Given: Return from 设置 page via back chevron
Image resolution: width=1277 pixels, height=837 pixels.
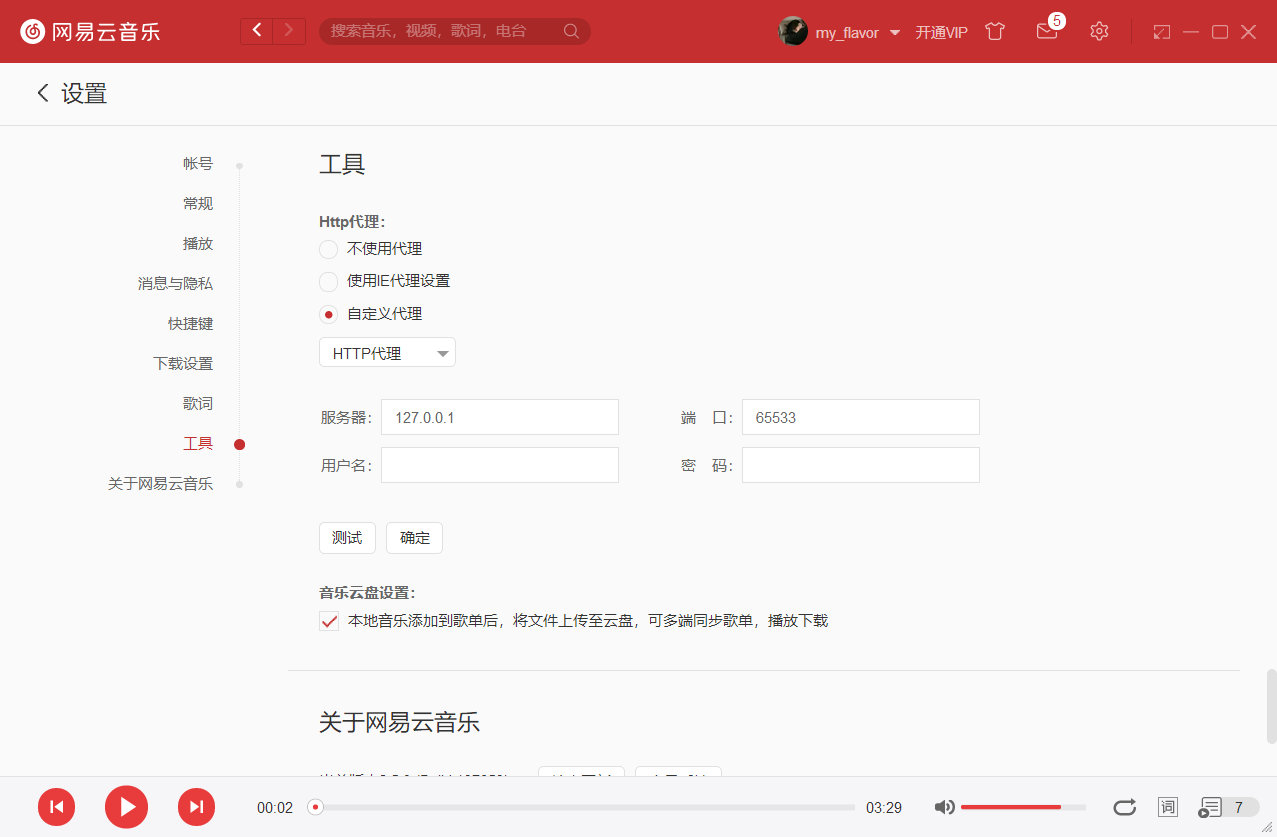Looking at the screenshot, I should tap(43, 93).
